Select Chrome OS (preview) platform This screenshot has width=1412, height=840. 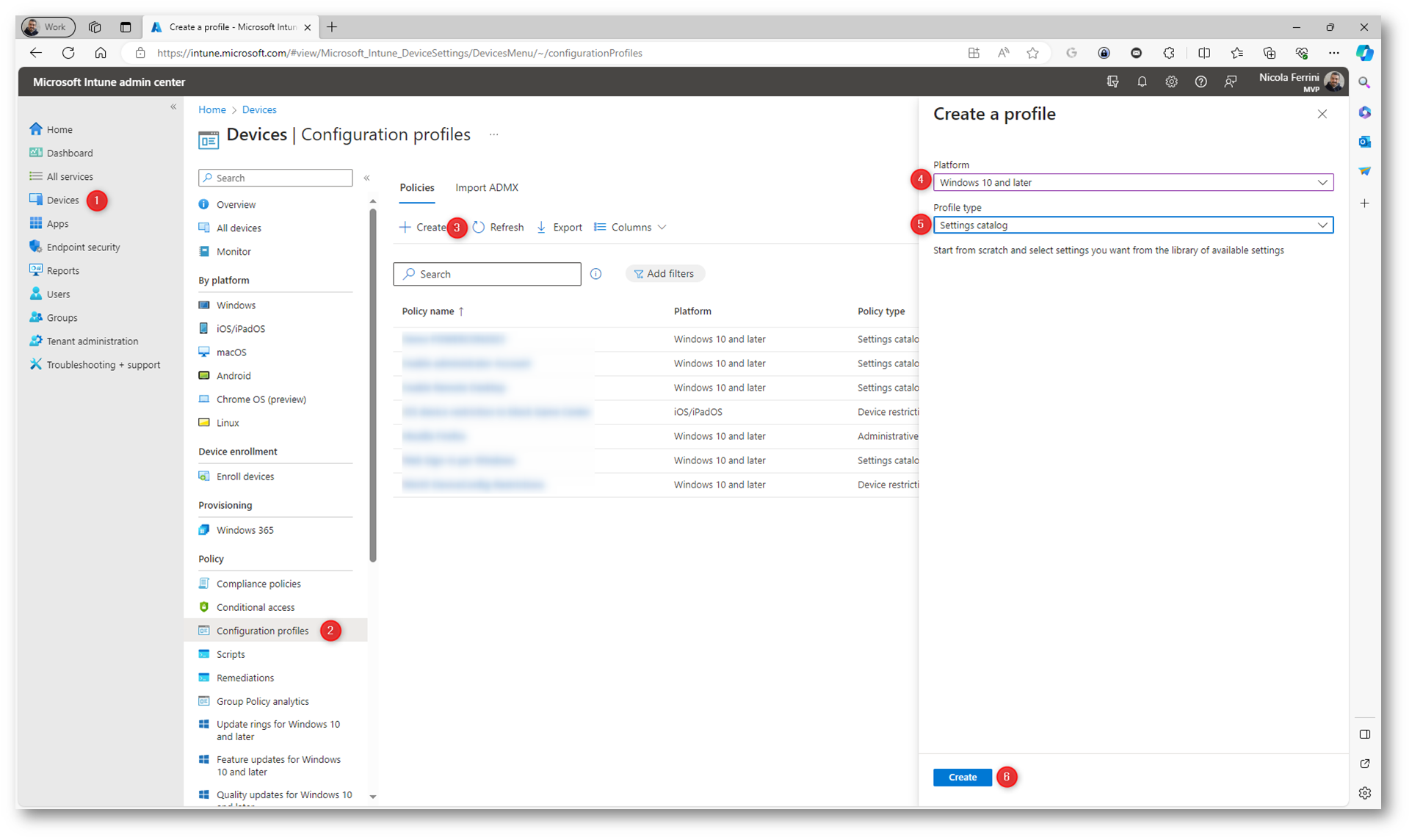(x=253, y=399)
